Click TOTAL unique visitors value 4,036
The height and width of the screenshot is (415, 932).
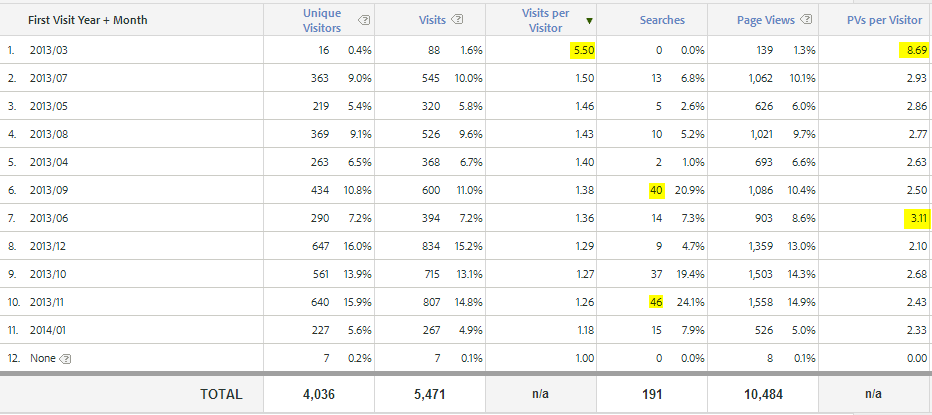pyautogui.click(x=319, y=394)
